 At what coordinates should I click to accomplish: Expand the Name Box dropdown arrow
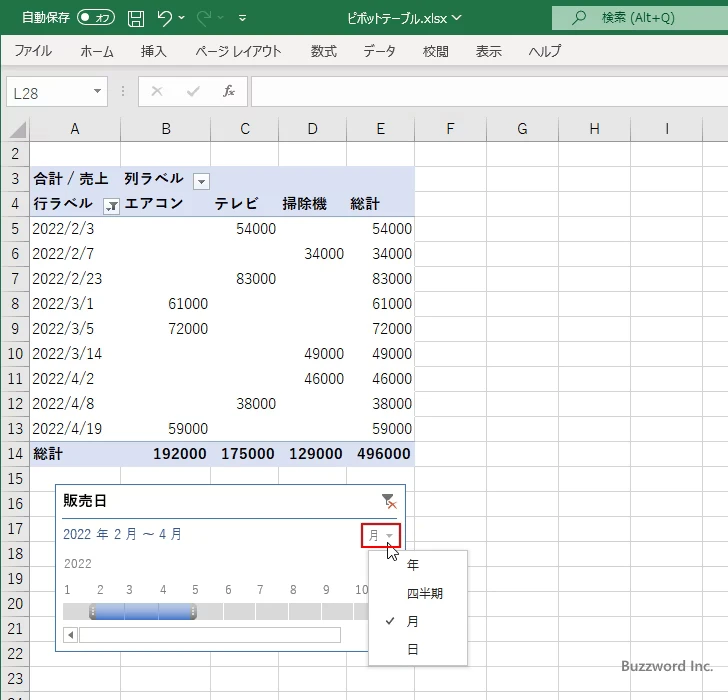97,91
